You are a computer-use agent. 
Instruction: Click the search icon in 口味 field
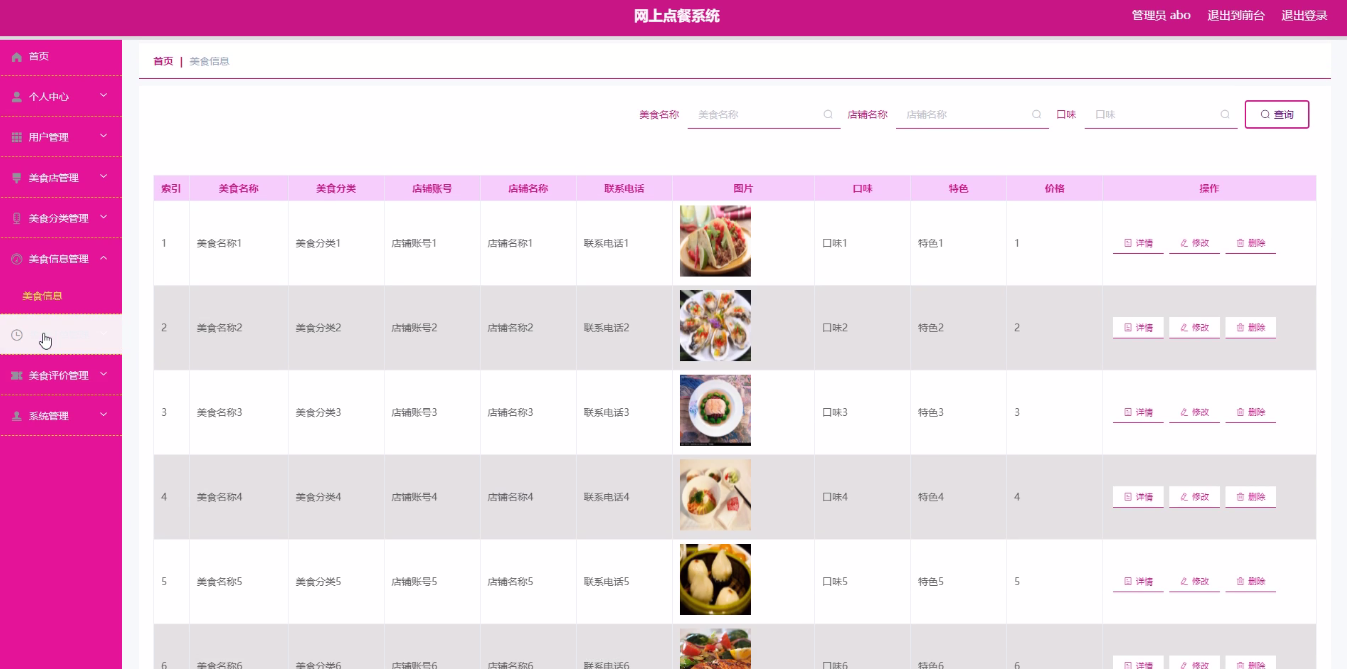1225,115
